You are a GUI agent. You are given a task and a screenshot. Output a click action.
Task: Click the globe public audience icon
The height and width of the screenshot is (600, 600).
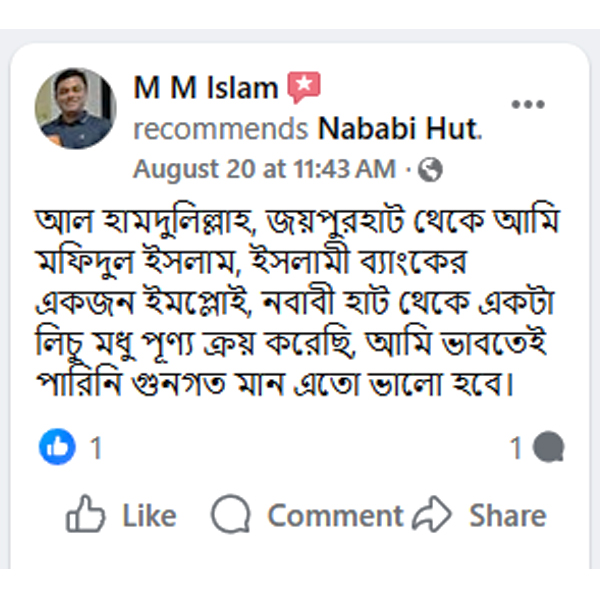coord(431,170)
